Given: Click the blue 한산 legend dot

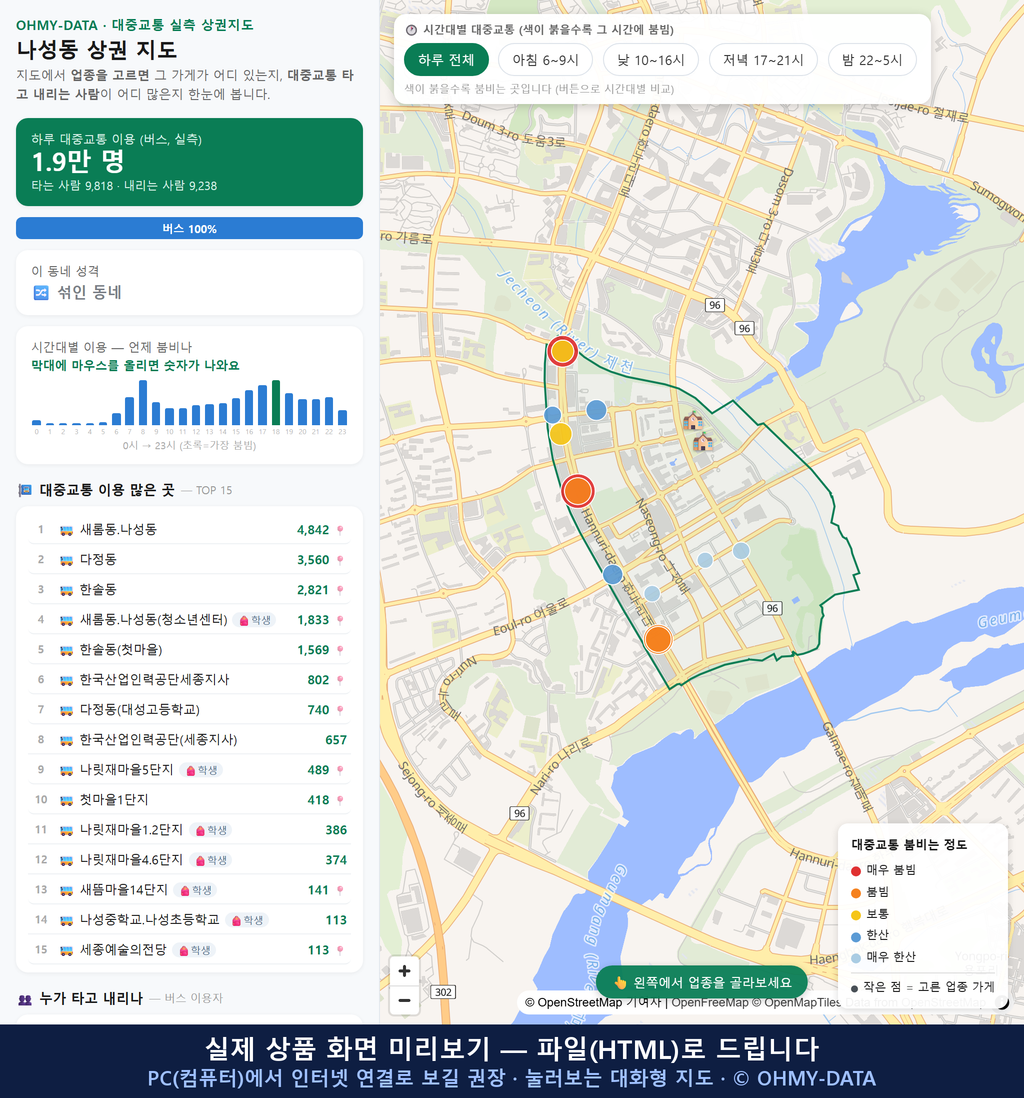Looking at the screenshot, I should pos(855,936).
